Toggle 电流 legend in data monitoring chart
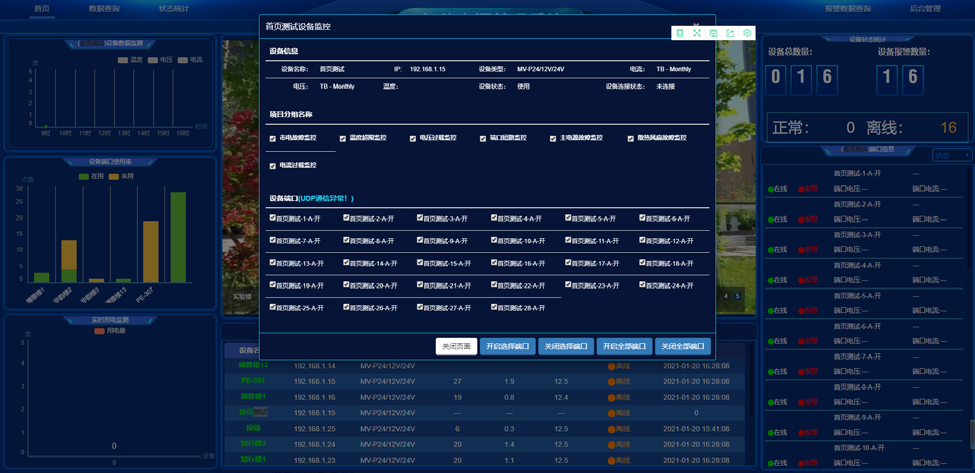This screenshot has height=473, width=975. point(190,60)
